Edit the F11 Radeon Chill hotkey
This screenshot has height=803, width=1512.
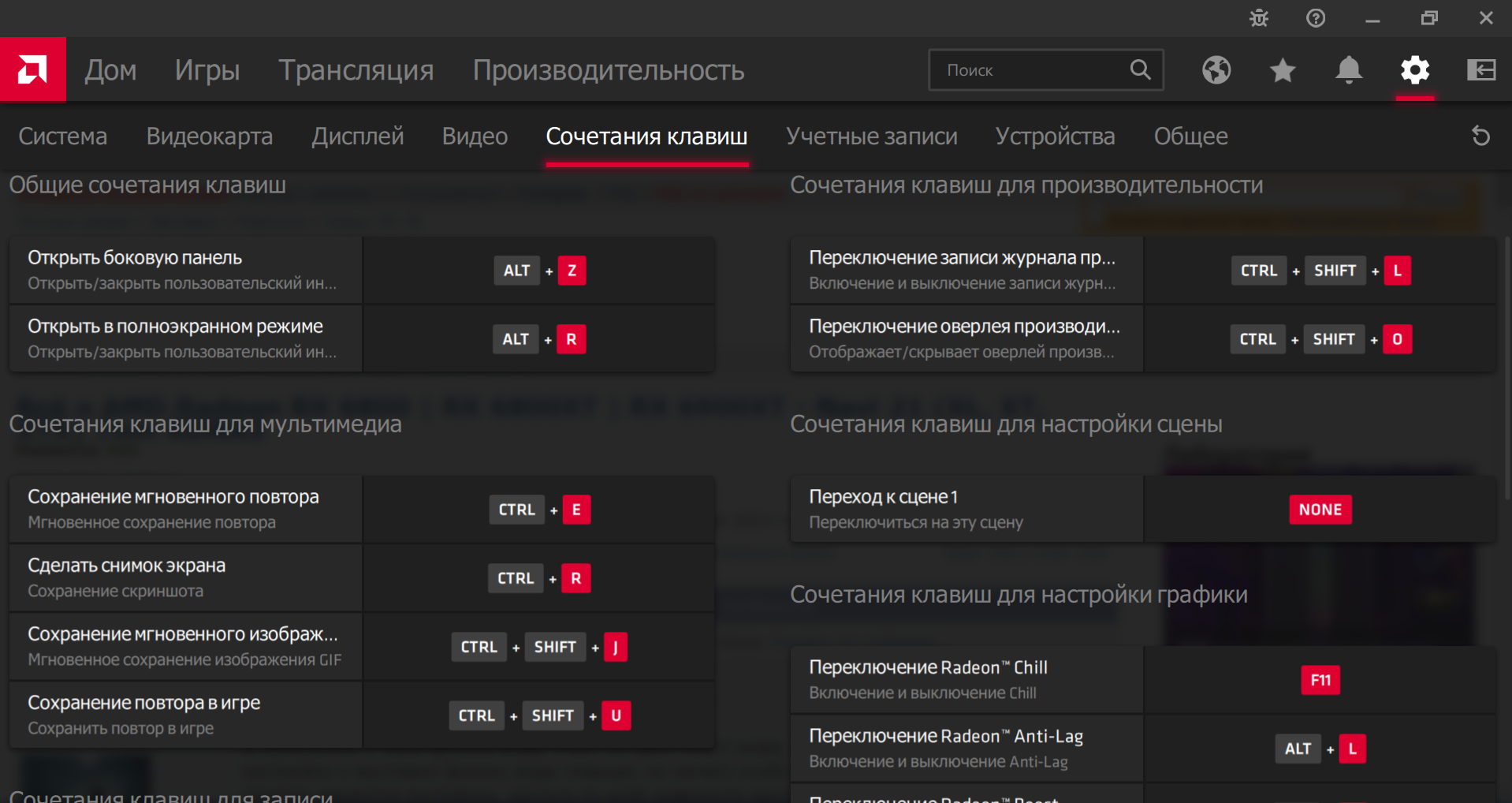[1320, 680]
